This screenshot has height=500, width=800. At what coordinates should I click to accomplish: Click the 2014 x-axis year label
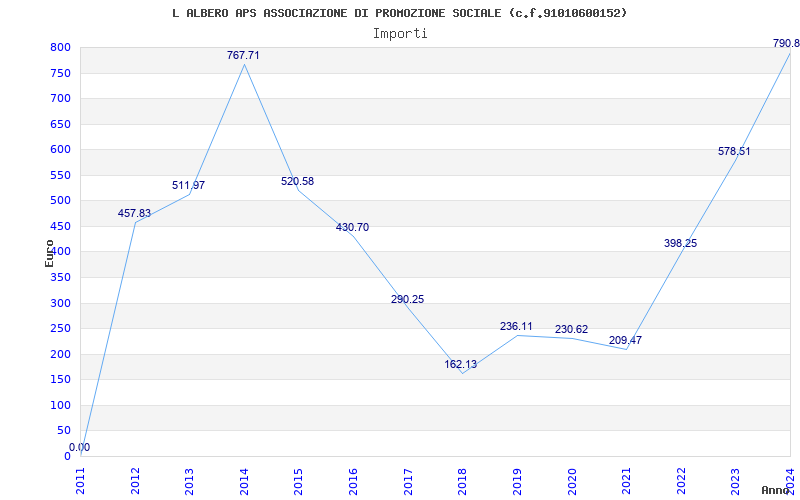(244, 481)
